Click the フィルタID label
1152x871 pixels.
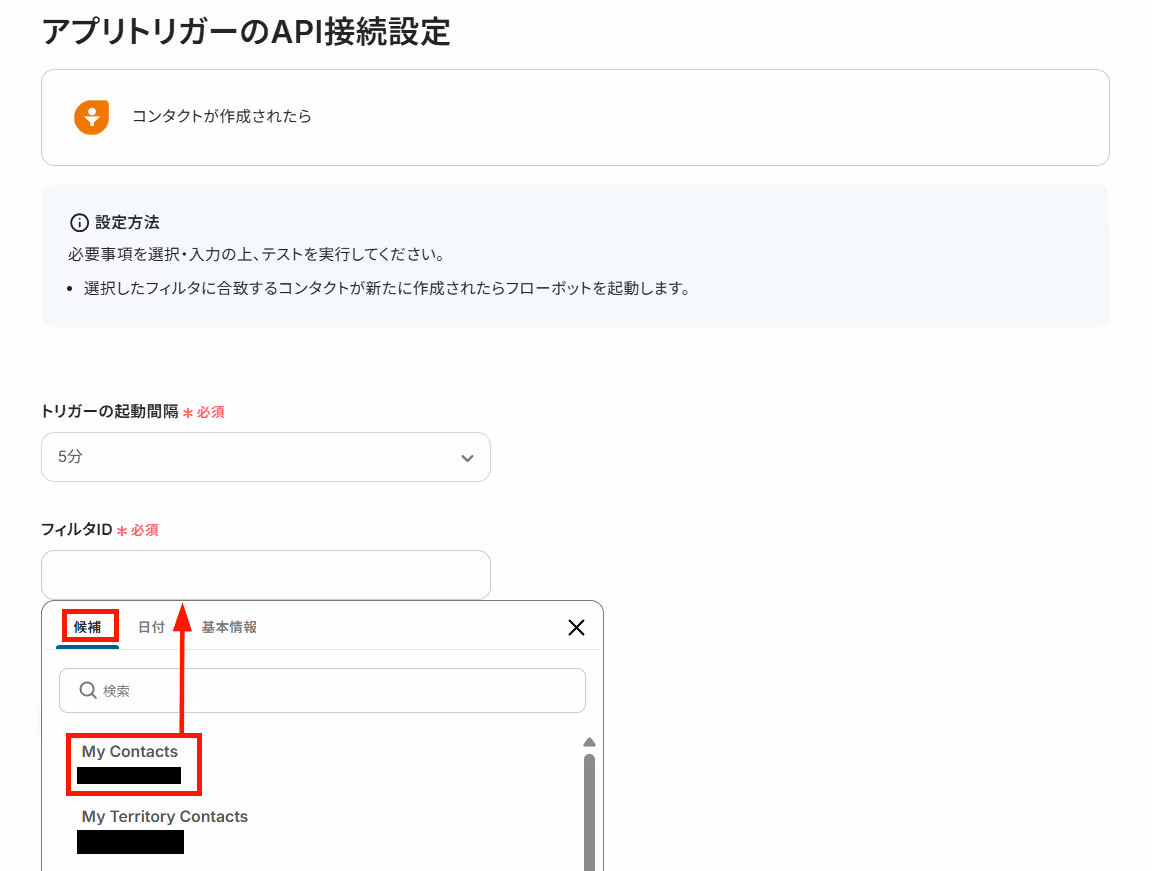coord(76,530)
